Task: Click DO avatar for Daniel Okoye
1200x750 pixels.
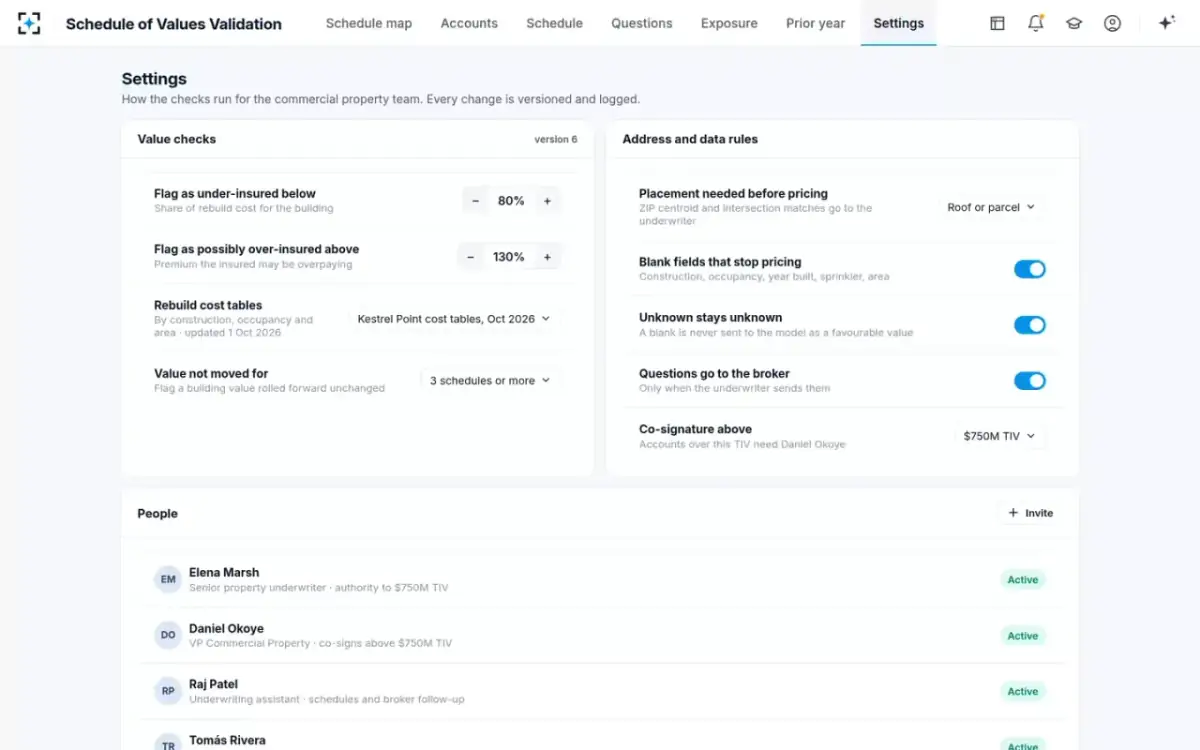Action: (x=168, y=636)
